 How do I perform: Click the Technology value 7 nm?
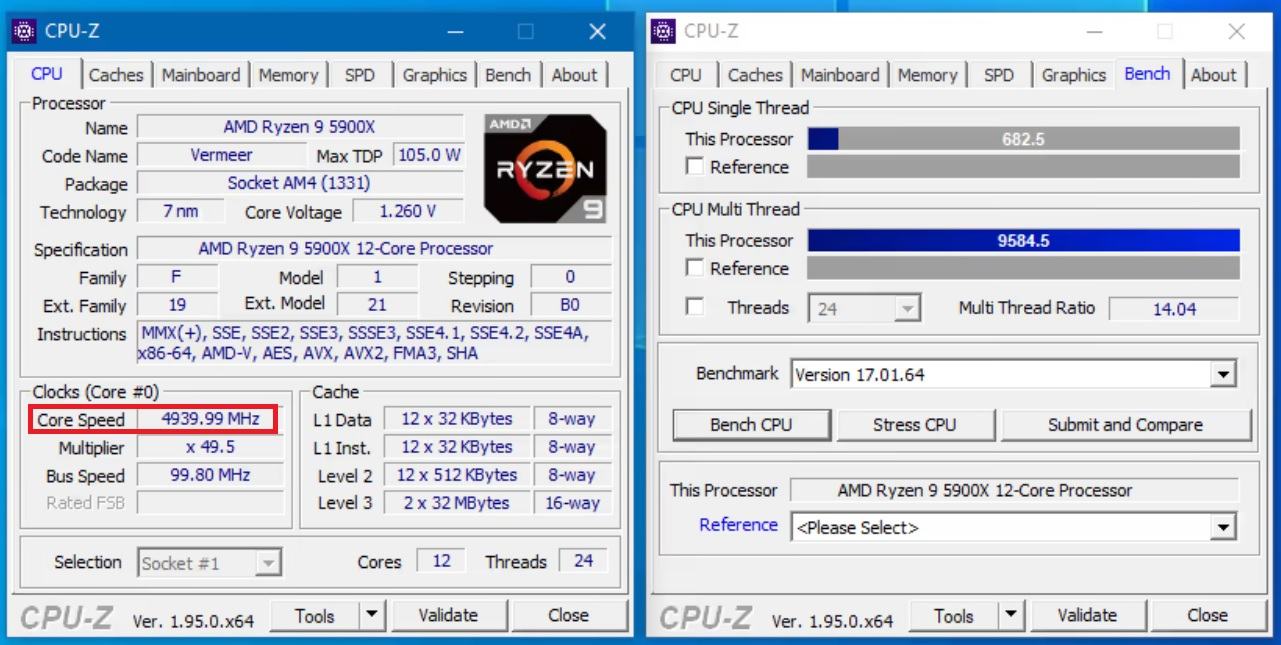pos(180,211)
